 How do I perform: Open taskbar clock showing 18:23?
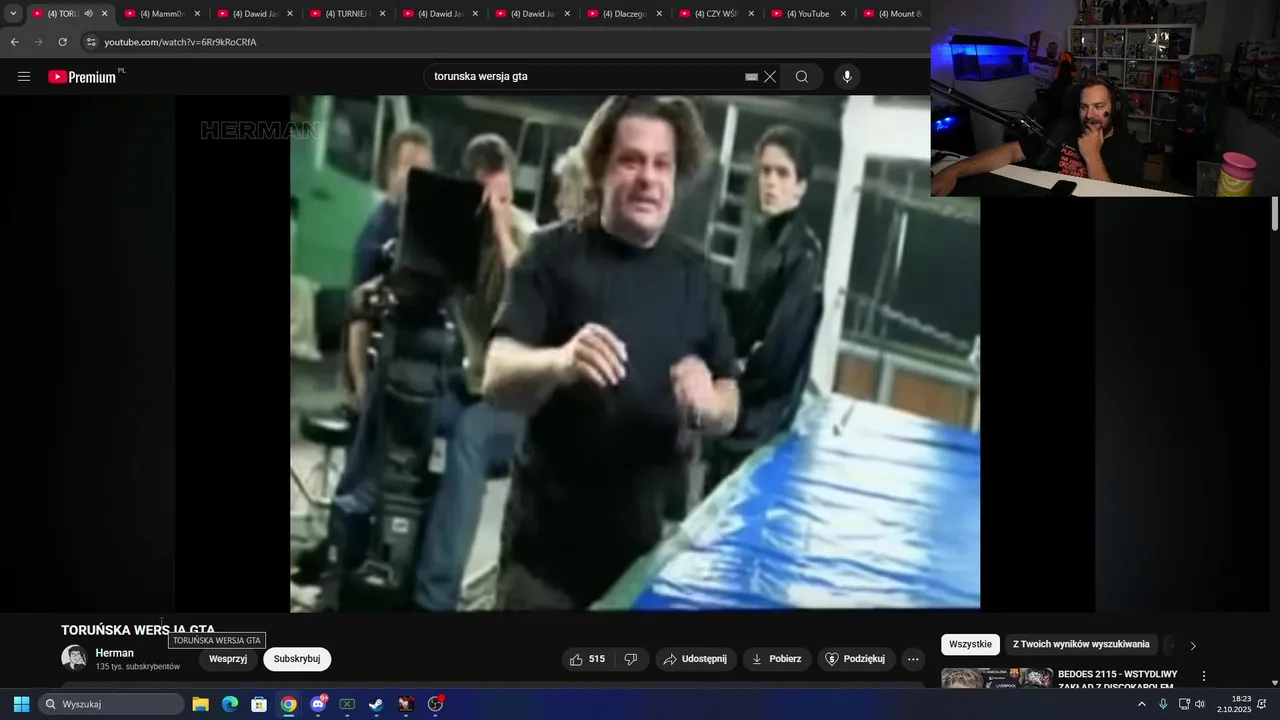point(1233,704)
